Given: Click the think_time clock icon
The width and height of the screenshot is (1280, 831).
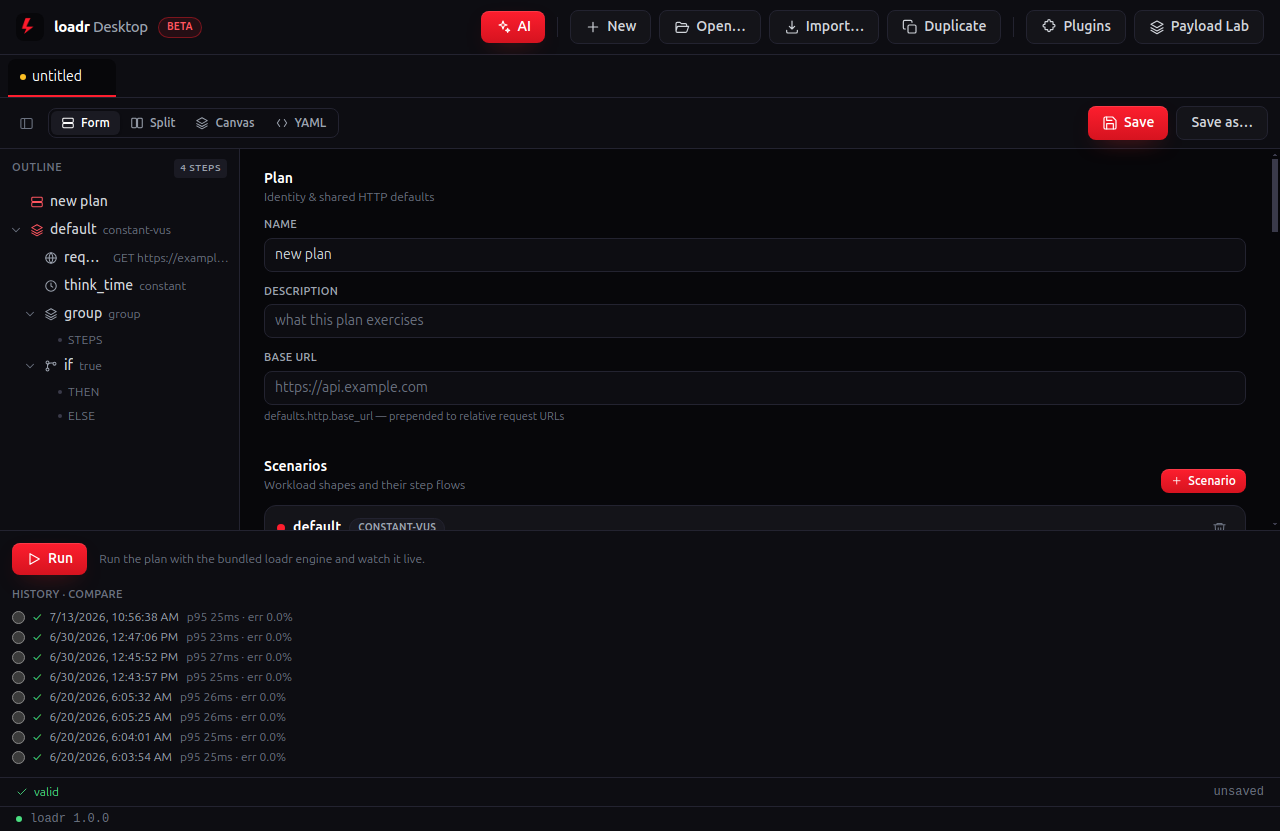Looking at the screenshot, I should click(x=51, y=286).
